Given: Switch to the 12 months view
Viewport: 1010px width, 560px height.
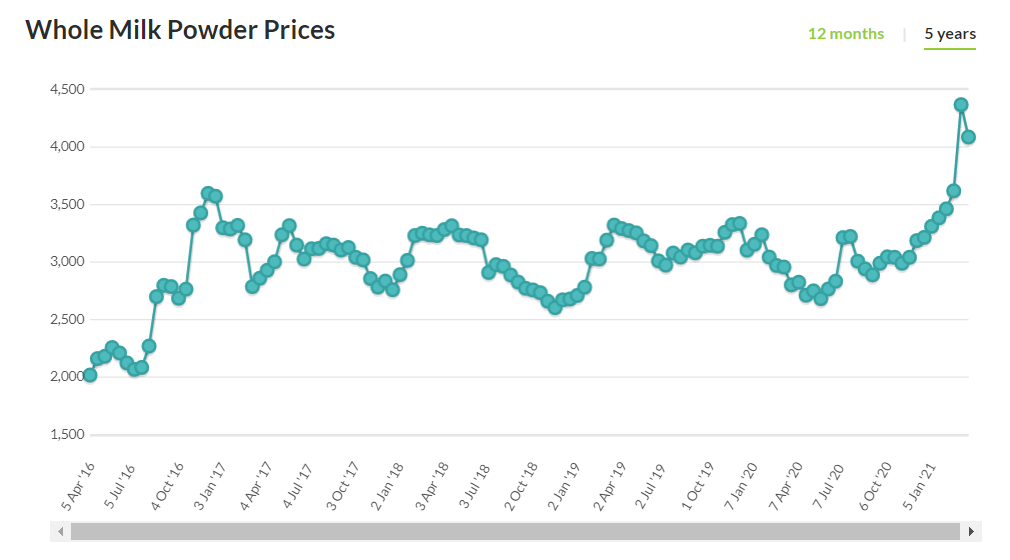Looking at the screenshot, I should coord(845,34).
